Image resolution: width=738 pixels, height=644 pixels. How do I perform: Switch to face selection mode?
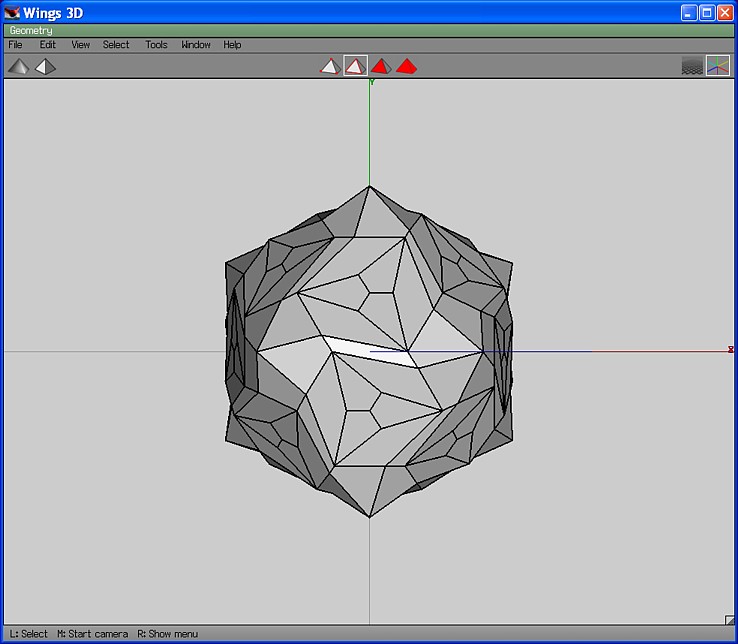380,66
